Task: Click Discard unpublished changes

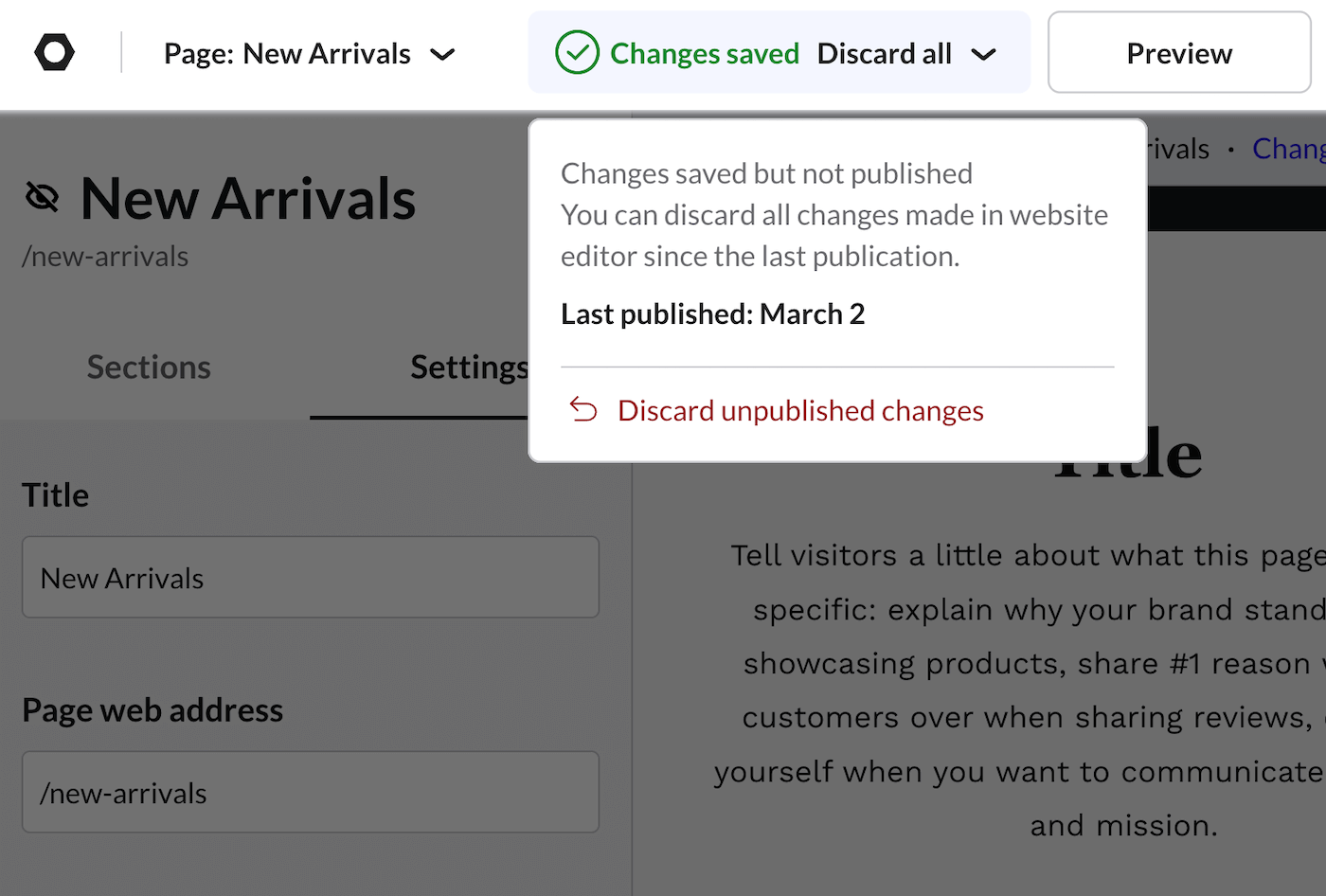Action: click(800, 409)
